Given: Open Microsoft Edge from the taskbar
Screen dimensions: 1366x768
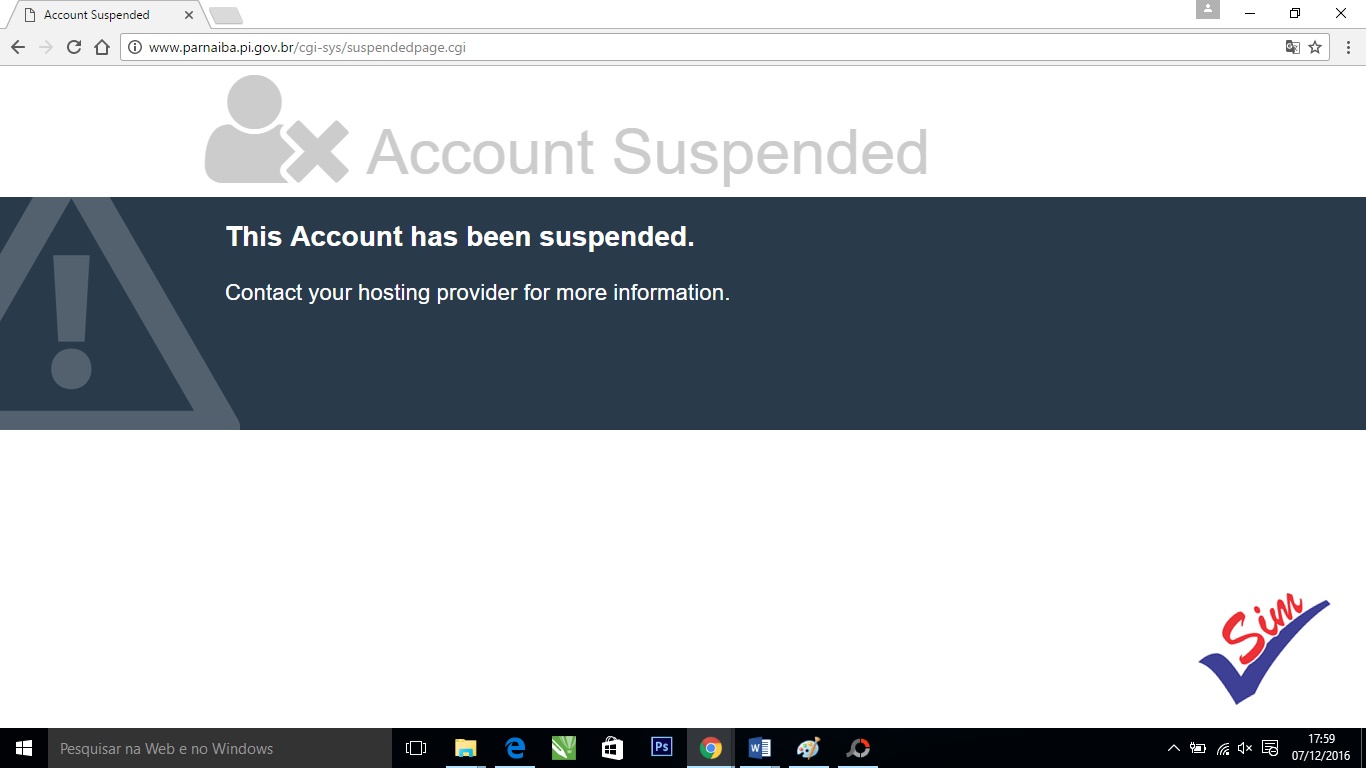Looking at the screenshot, I should [x=514, y=748].
